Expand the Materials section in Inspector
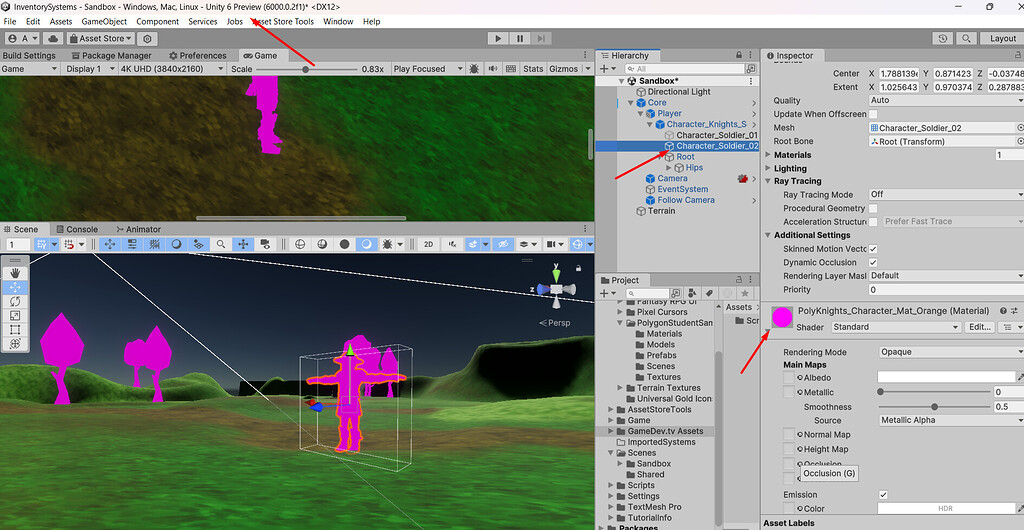Viewport: 1024px width, 530px height. (x=768, y=155)
